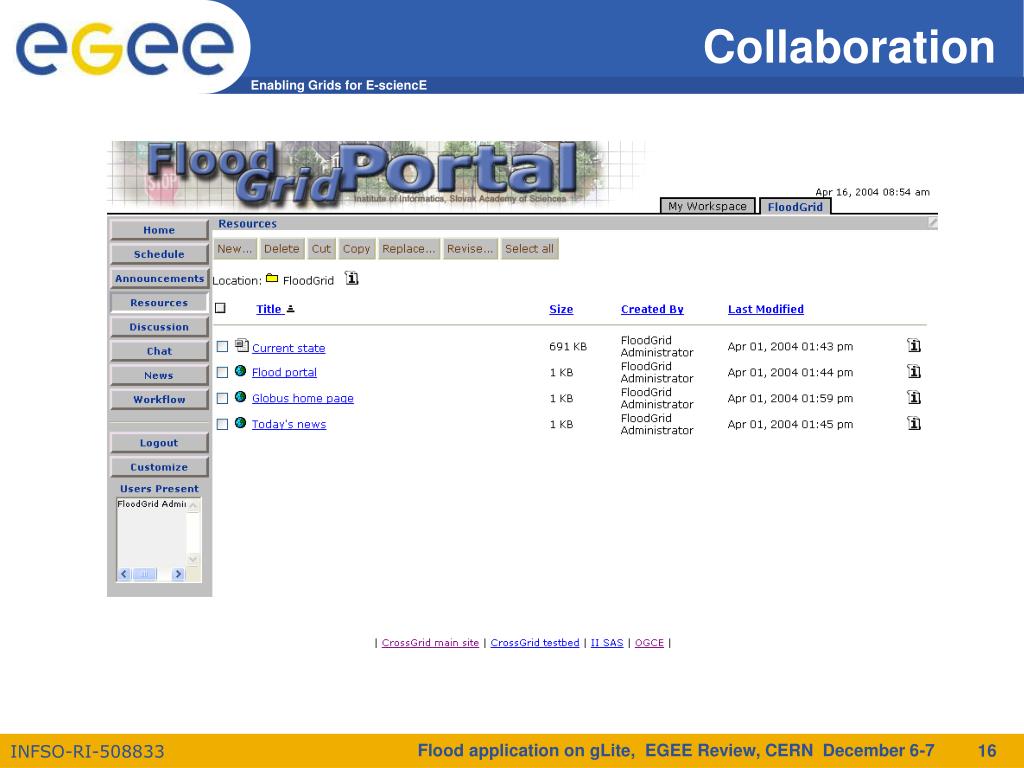Open Announcements in the sidebar
This screenshot has width=1024, height=768.
point(159,278)
